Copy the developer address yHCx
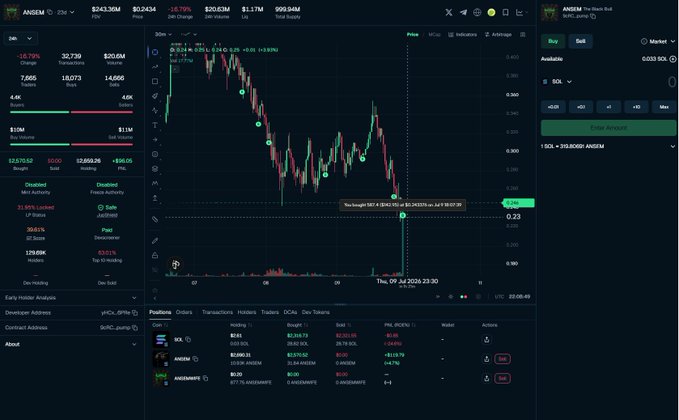This screenshot has width=679, height=420. 135,313
